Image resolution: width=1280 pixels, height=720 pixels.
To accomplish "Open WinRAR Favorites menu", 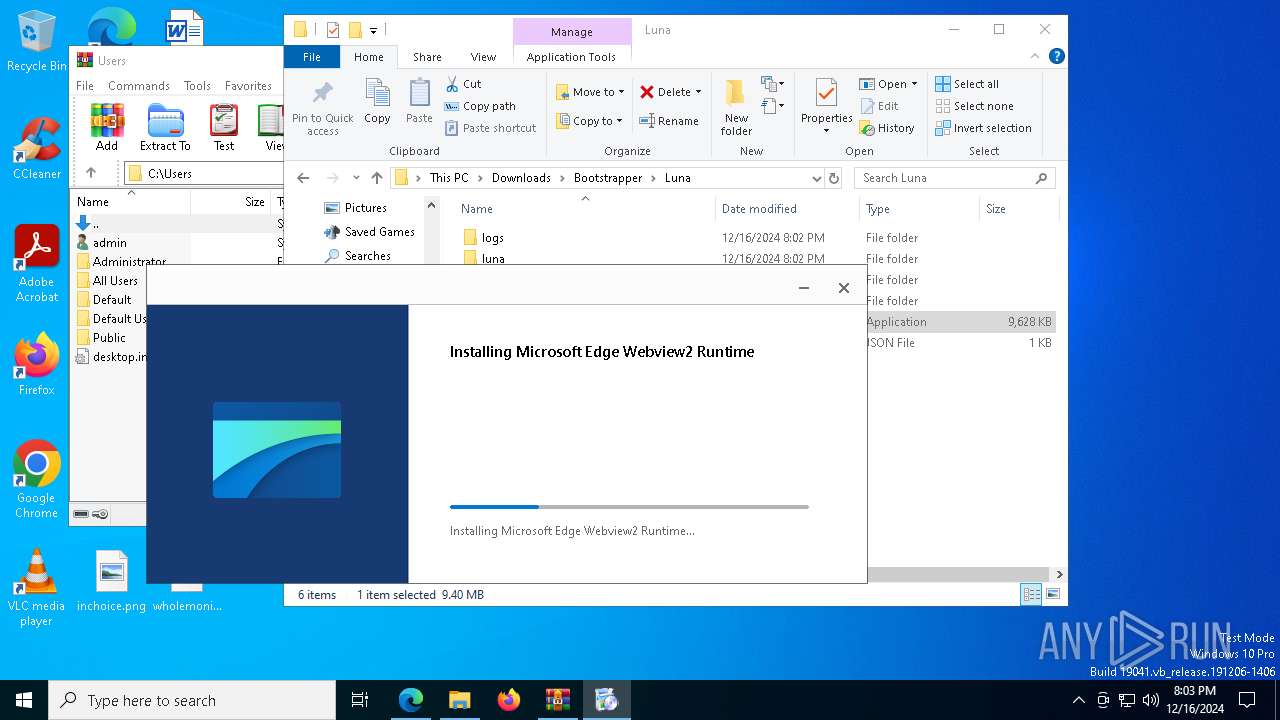I will tap(248, 86).
